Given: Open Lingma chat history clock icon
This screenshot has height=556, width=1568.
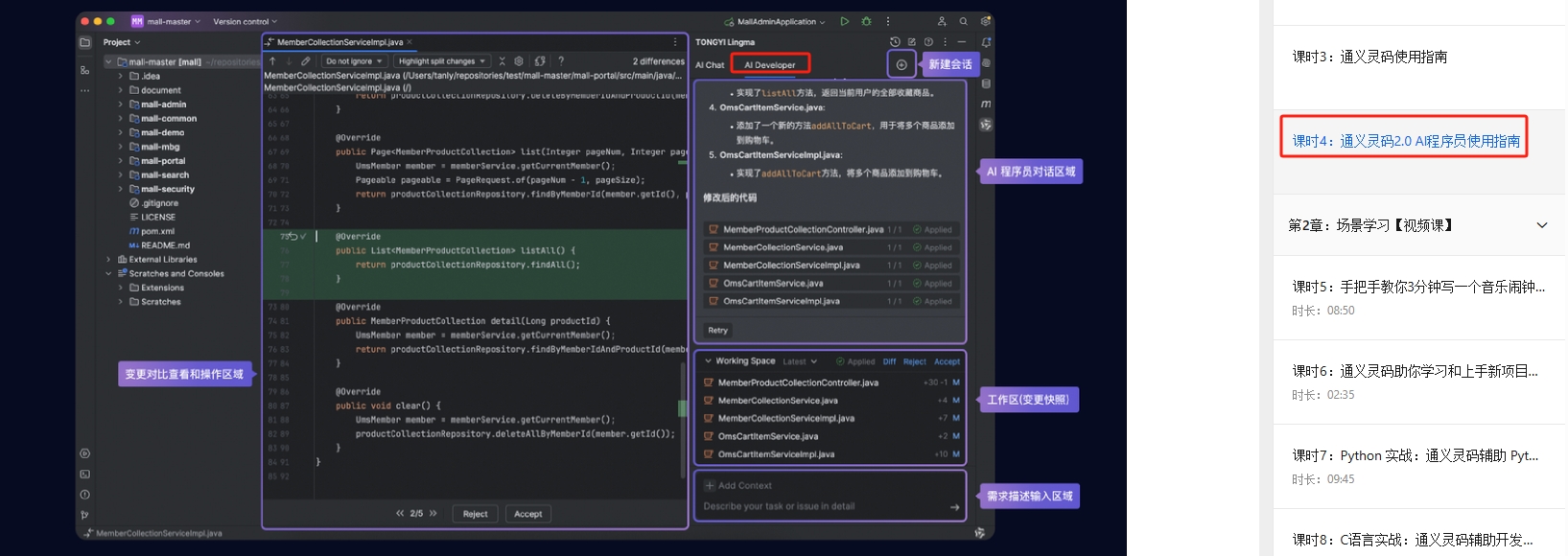Looking at the screenshot, I should 895,42.
